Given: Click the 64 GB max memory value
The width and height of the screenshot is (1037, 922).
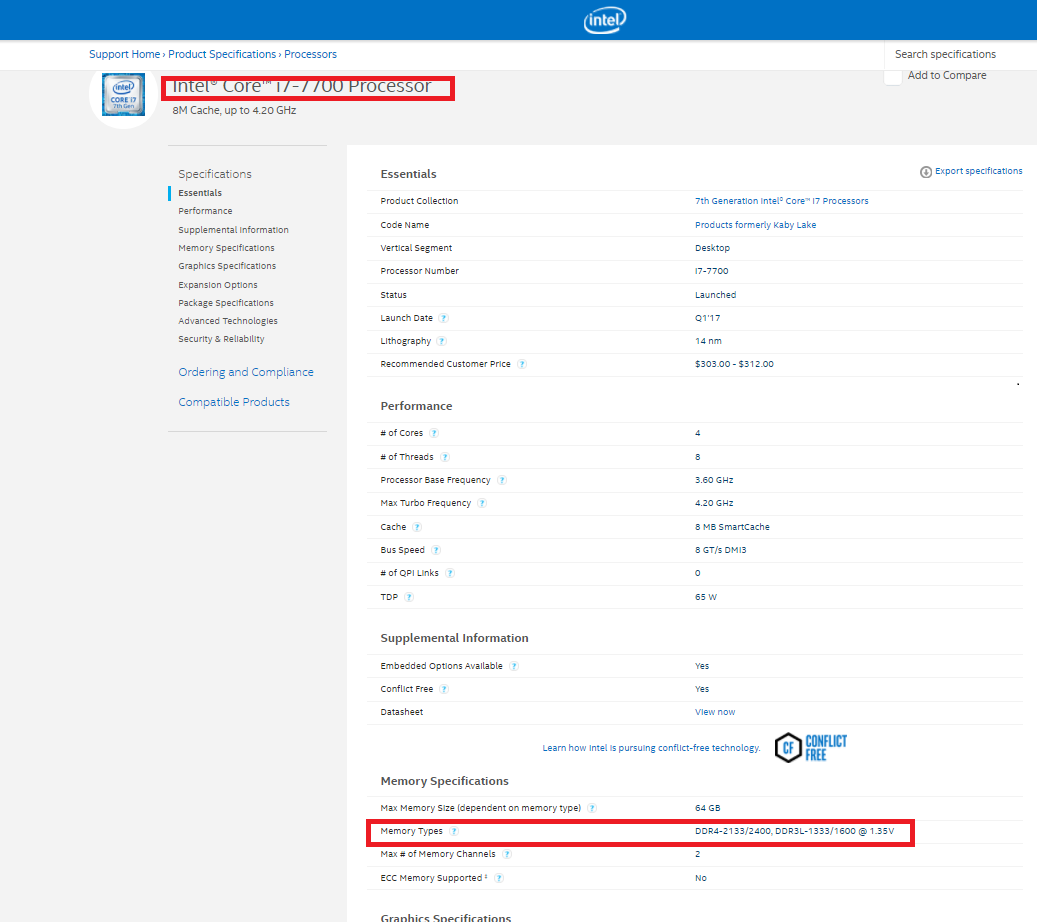Looking at the screenshot, I should click(707, 808).
